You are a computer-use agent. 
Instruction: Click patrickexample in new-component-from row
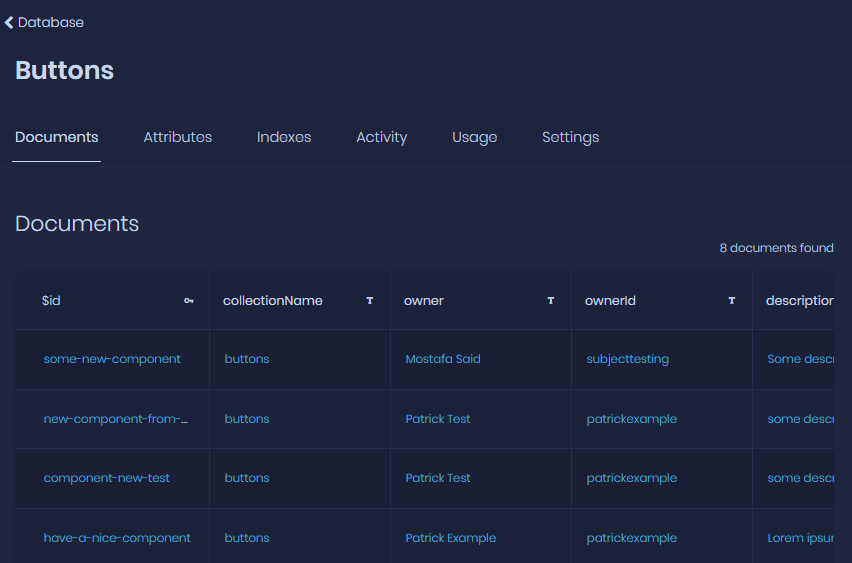click(631, 419)
